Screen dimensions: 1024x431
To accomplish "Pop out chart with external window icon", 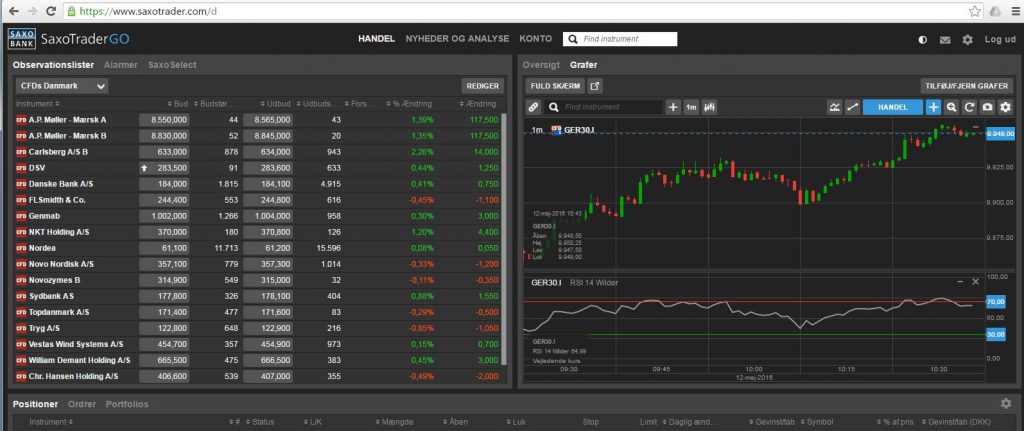I will point(594,86).
